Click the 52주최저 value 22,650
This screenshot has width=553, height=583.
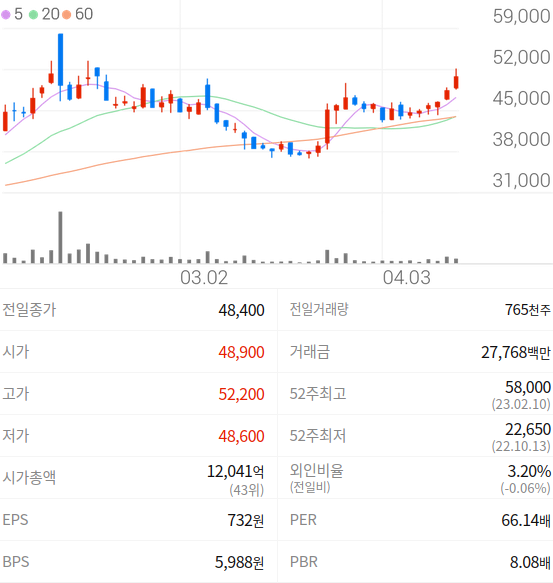[x=528, y=429]
